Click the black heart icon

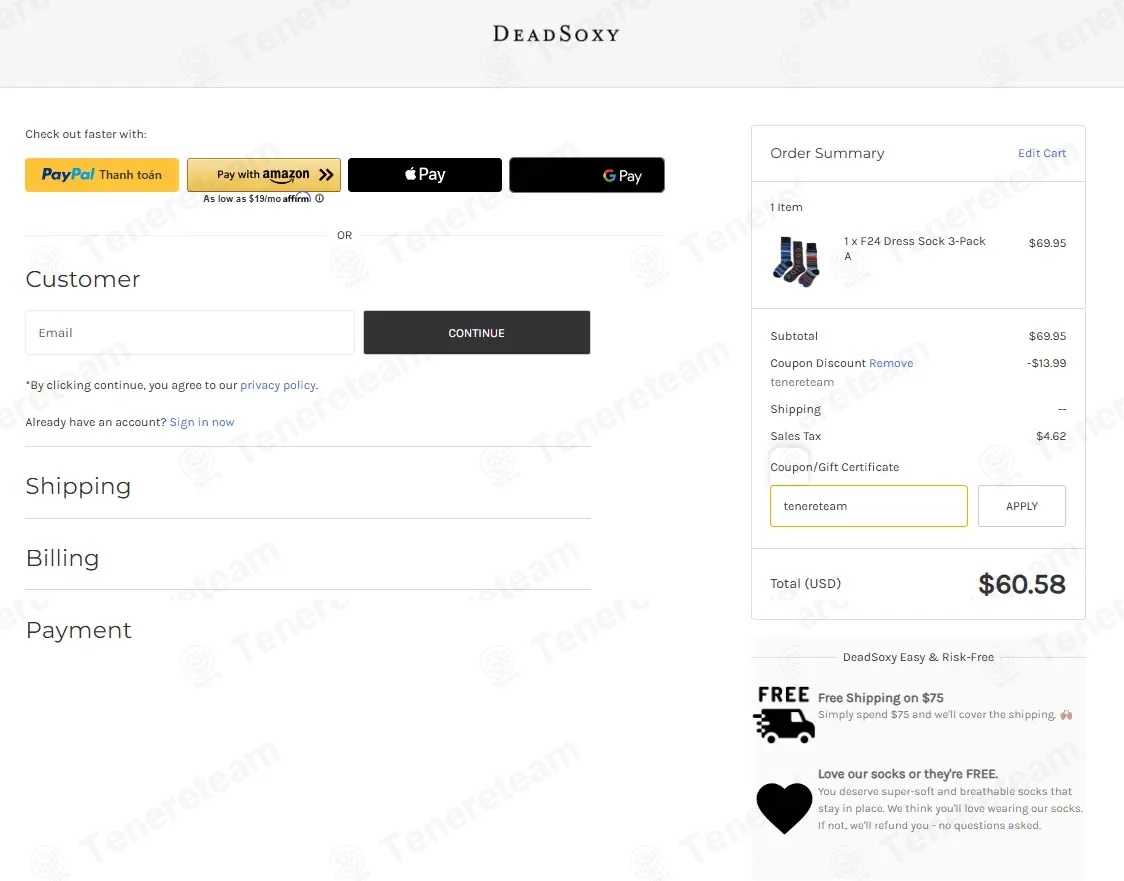point(785,807)
